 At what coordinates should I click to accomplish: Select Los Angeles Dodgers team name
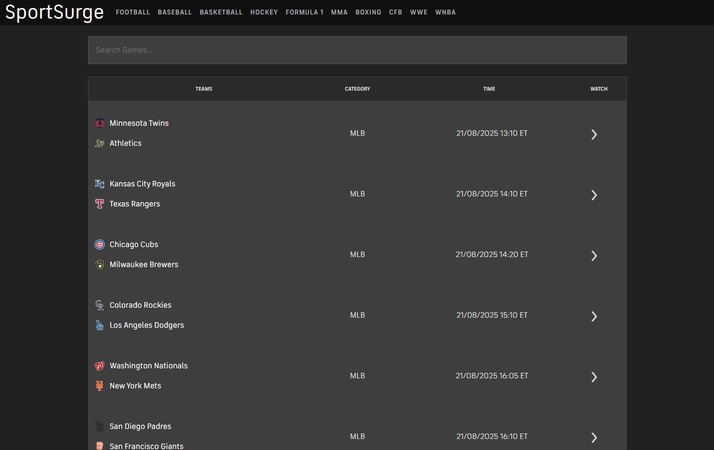point(147,325)
